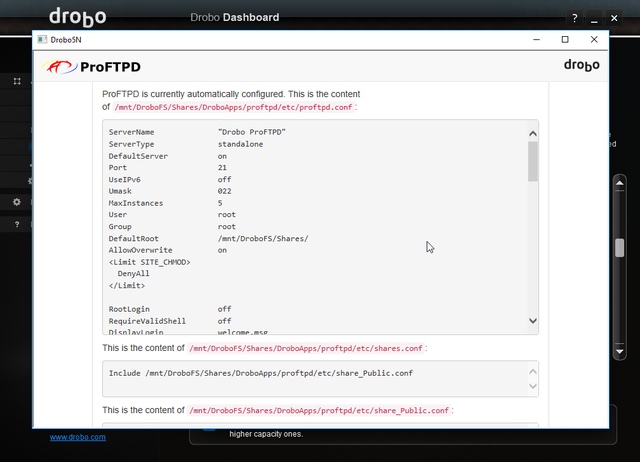Click up arrow in shares.conf box
This screenshot has height=462, width=640.
[533, 371]
